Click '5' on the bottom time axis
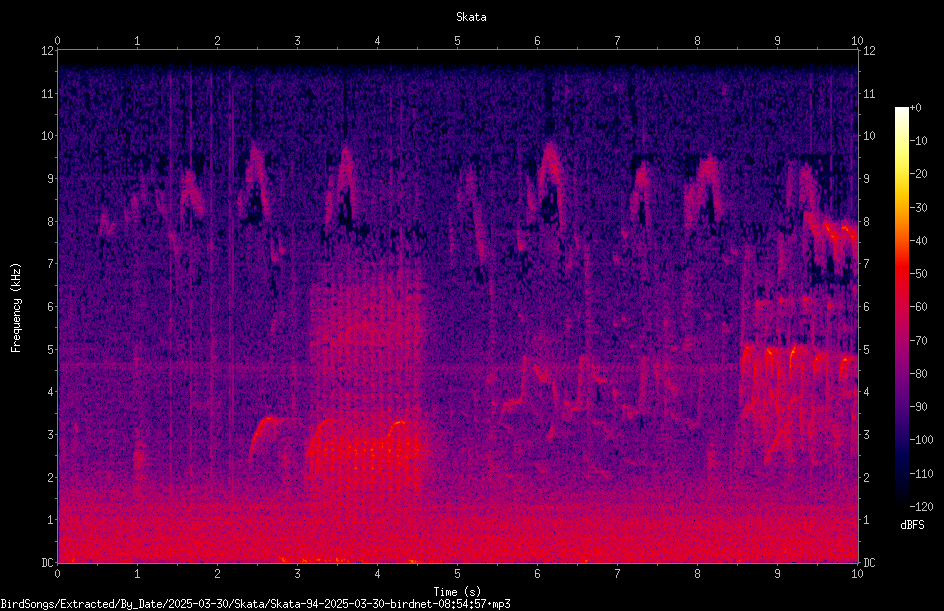Viewport: 944px width, 611px height. point(458,574)
